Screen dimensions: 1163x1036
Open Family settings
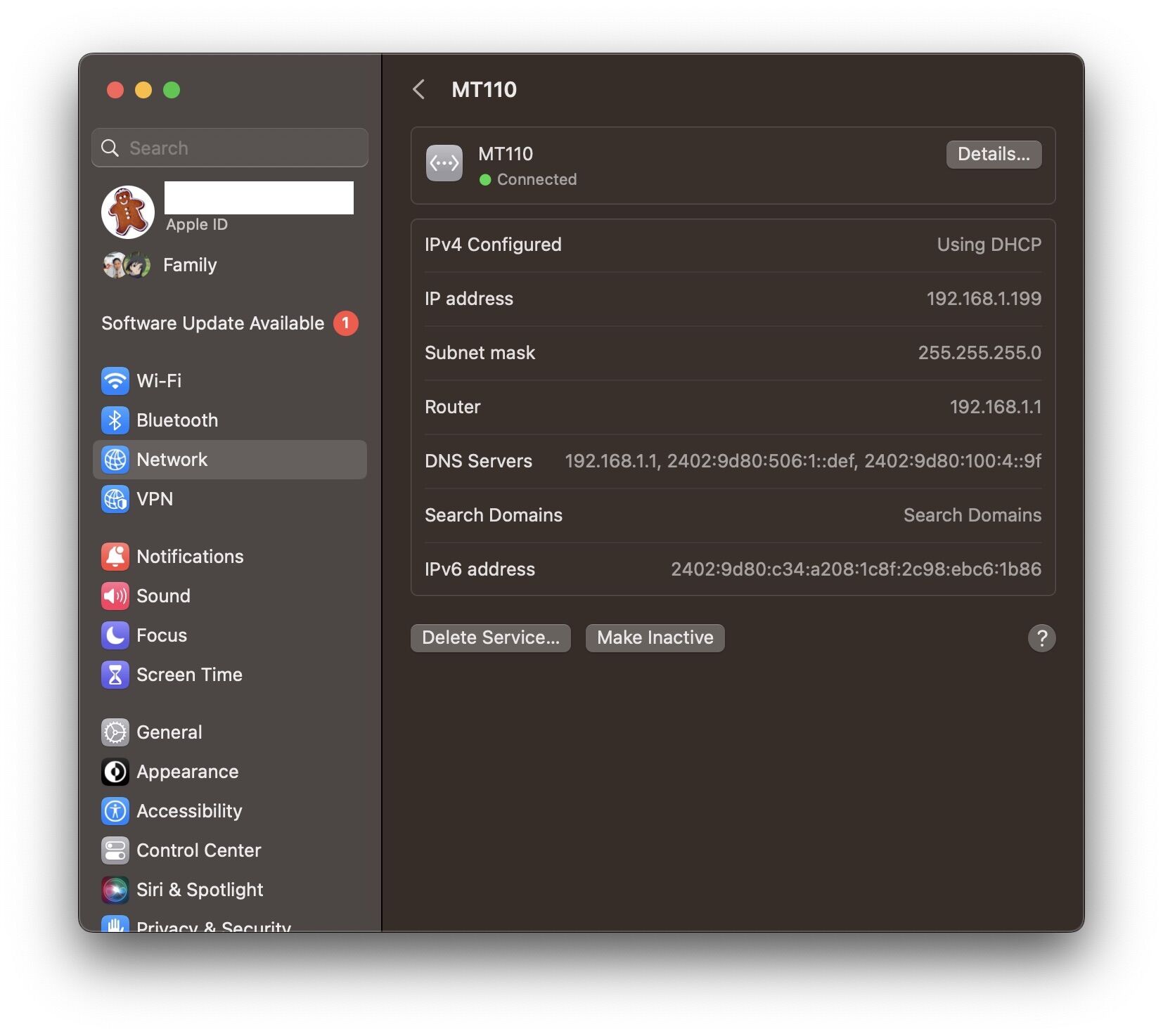point(230,265)
